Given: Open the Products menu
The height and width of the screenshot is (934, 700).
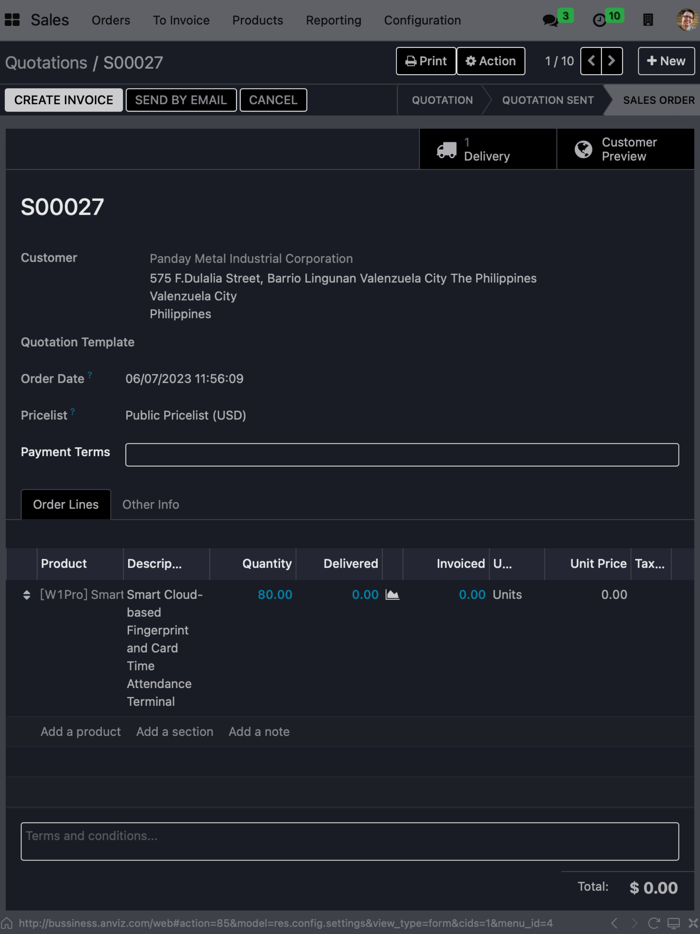Looking at the screenshot, I should [x=257, y=20].
